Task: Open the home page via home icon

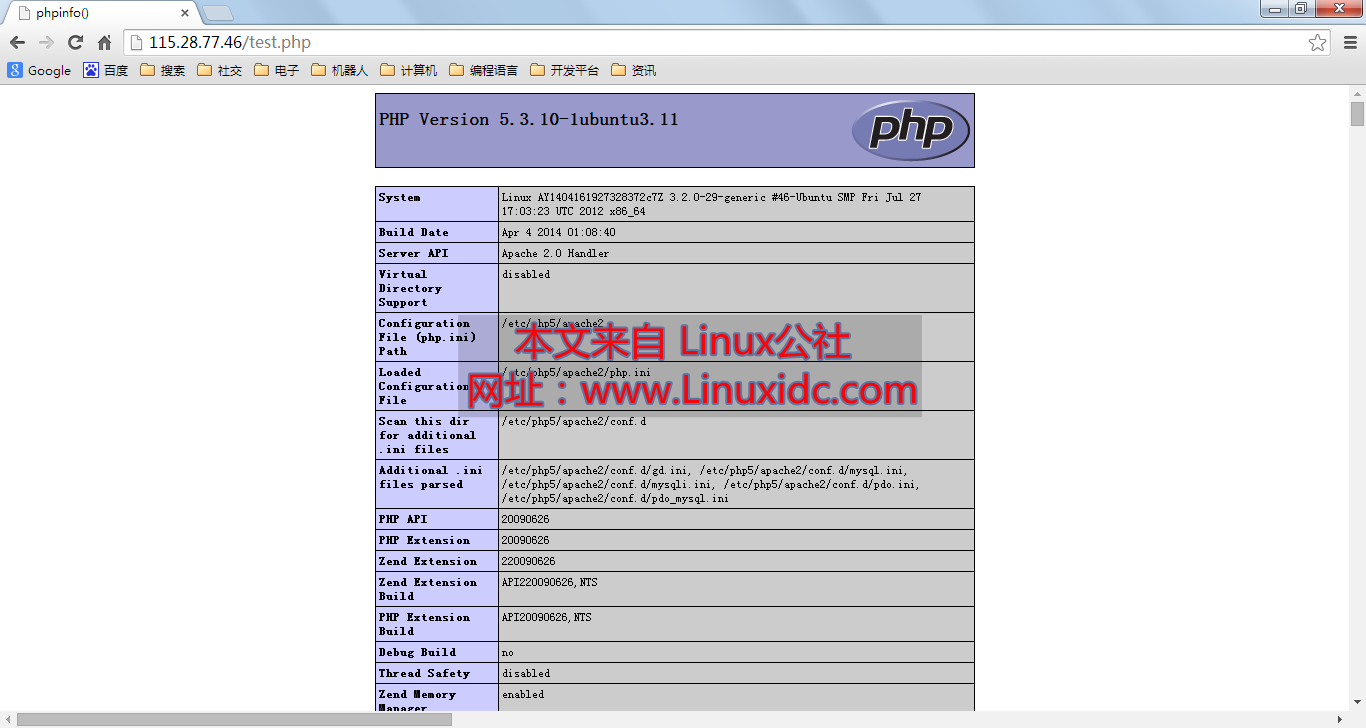Action: point(103,42)
